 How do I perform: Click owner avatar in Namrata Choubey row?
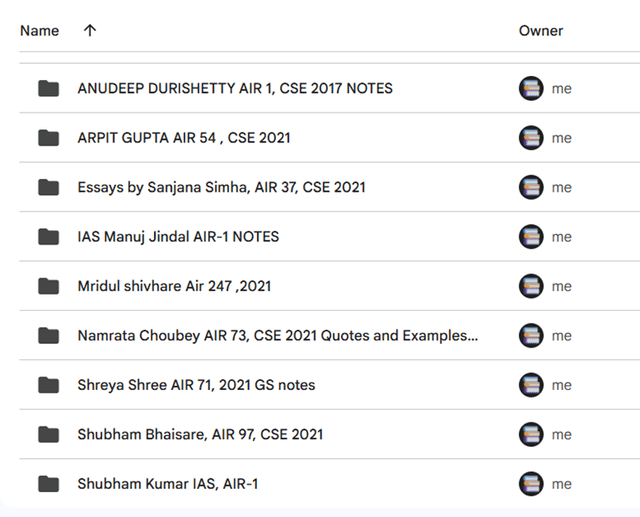(531, 336)
